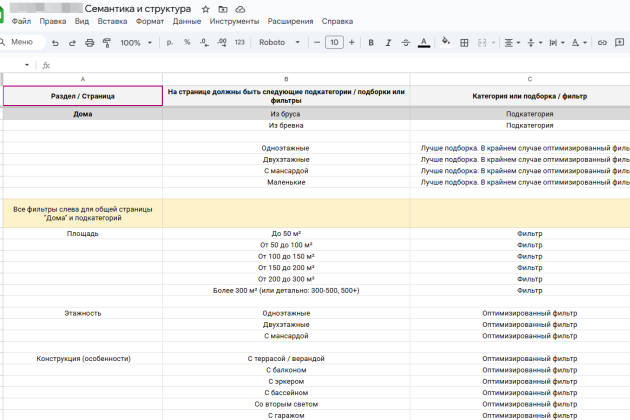Select the Раздел / Страница header cell
The height and width of the screenshot is (420, 630).
pos(83,96)
